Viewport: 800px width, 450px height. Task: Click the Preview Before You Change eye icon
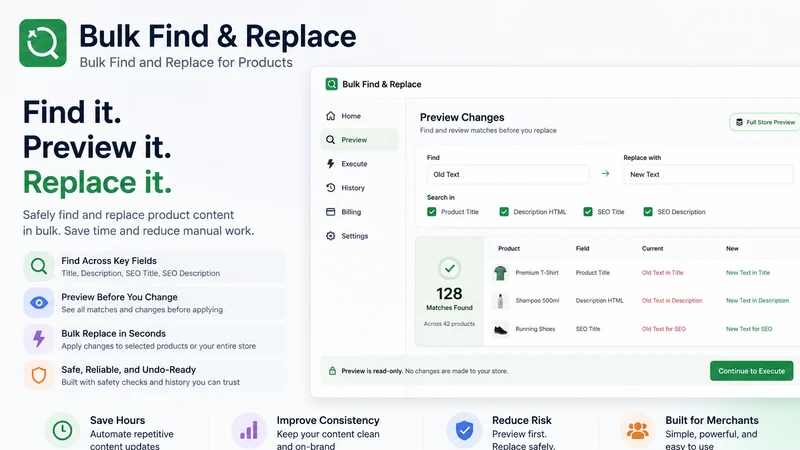39,303
